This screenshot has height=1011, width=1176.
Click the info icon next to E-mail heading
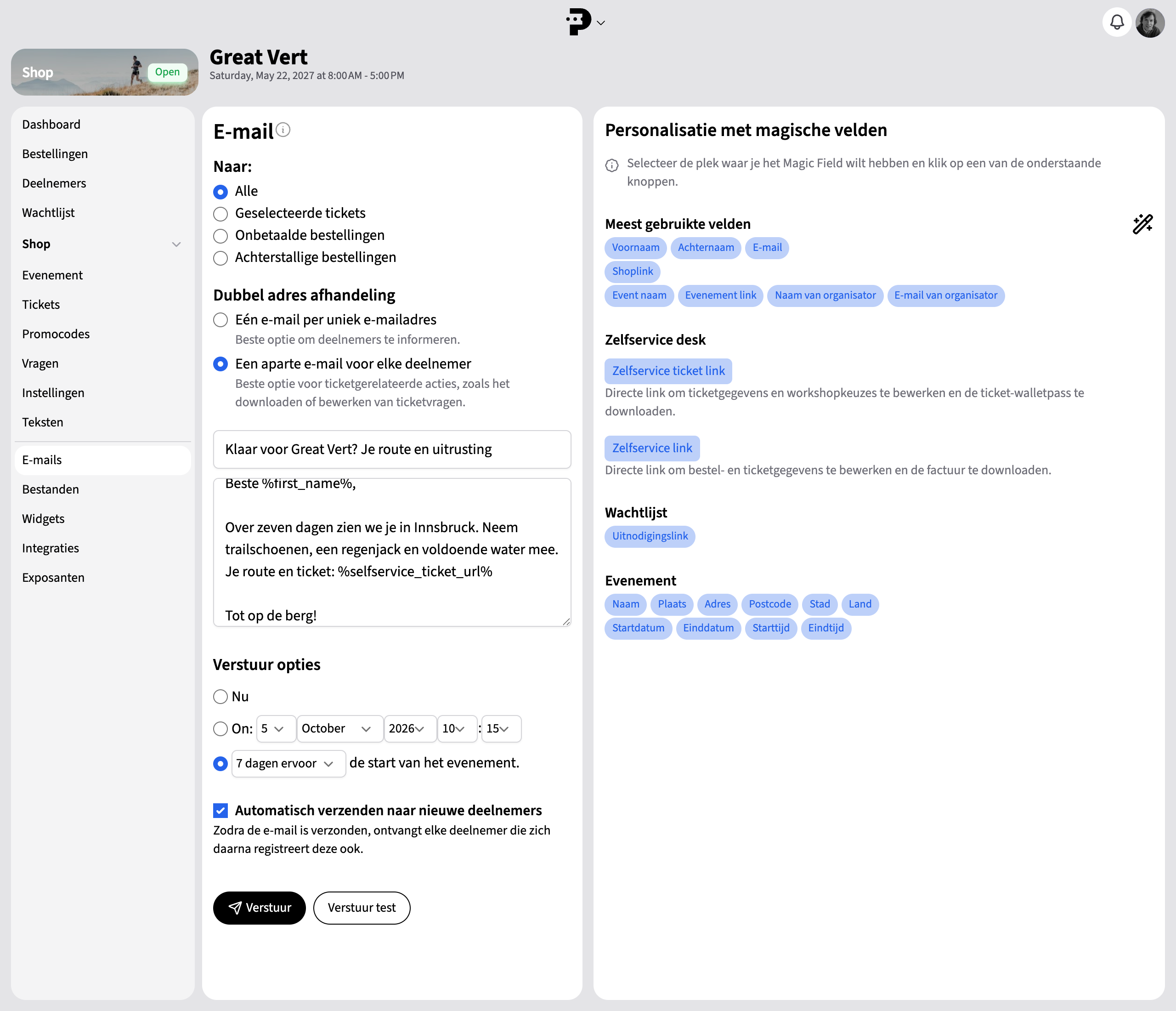283,130
